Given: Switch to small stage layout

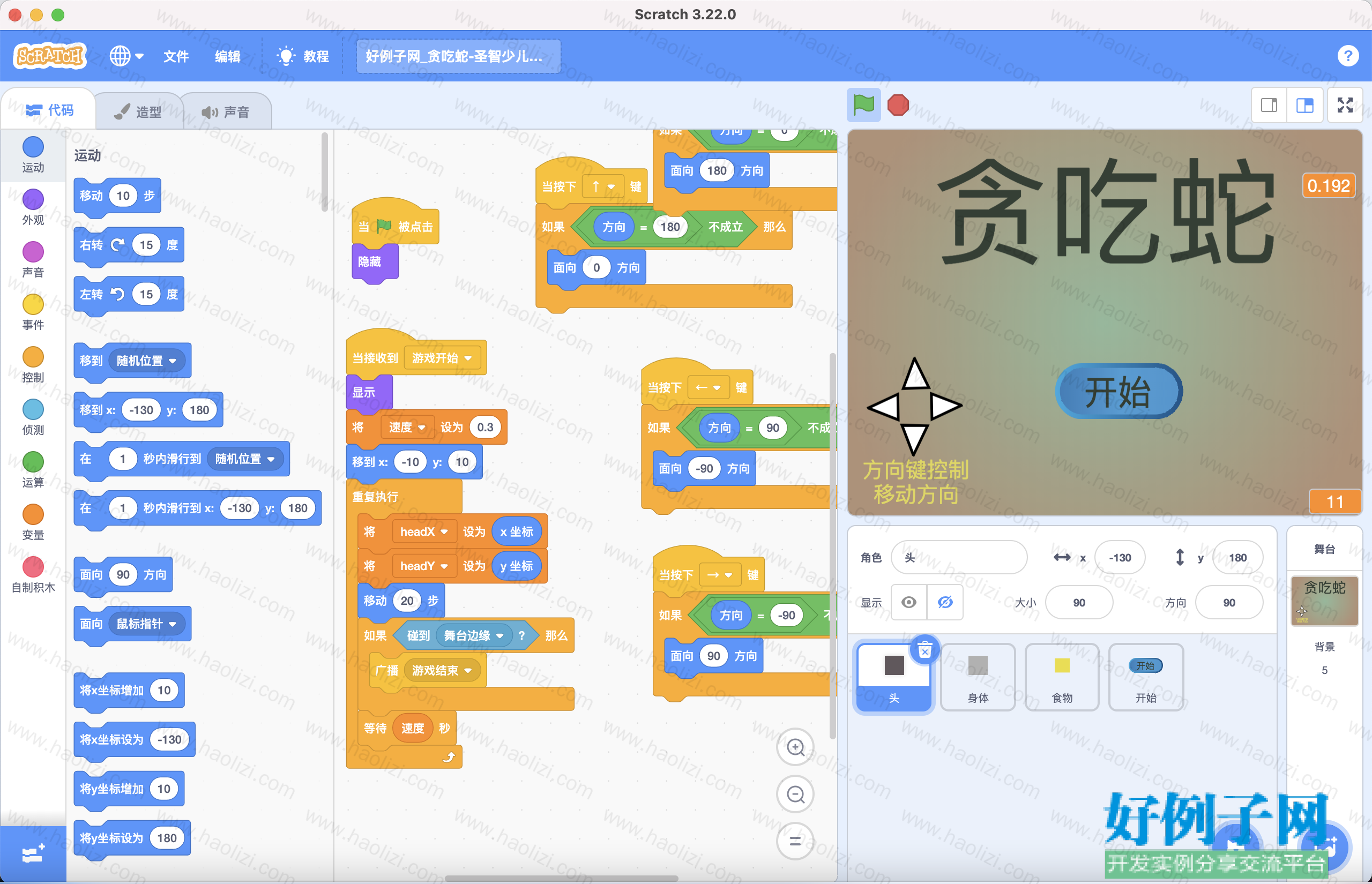Looking at the screenshot, I should [1269, 105].
